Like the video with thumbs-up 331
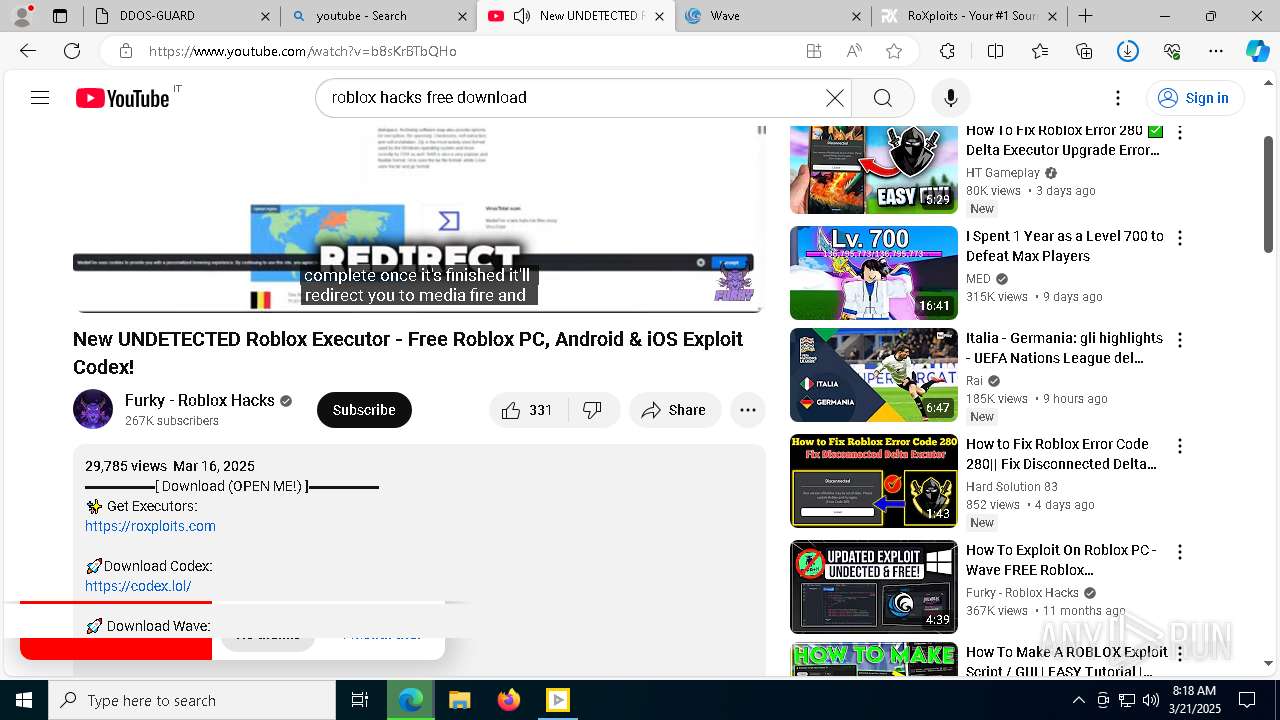Image resolution: width=1280 pixels, height=720 pixels. [x=527, y=410]
